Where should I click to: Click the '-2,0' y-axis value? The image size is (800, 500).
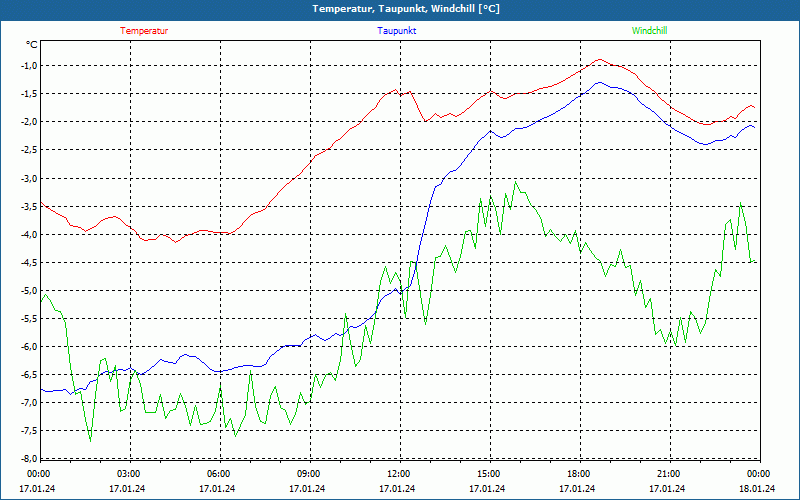click(x=29, y=121)
